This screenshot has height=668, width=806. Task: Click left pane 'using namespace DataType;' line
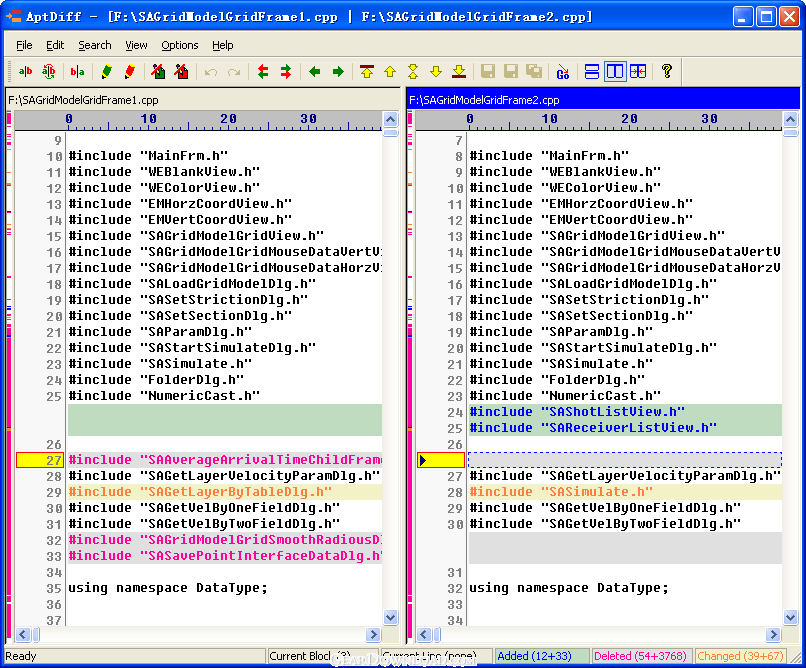coord(168,588)
